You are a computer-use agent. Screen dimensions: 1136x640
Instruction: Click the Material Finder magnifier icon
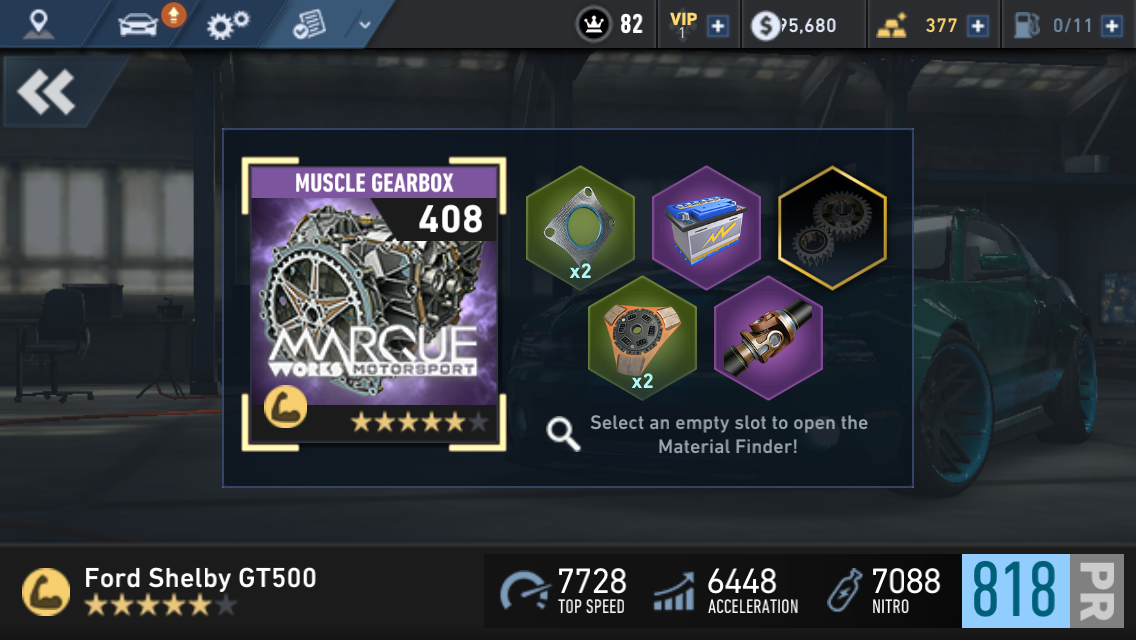563,433
